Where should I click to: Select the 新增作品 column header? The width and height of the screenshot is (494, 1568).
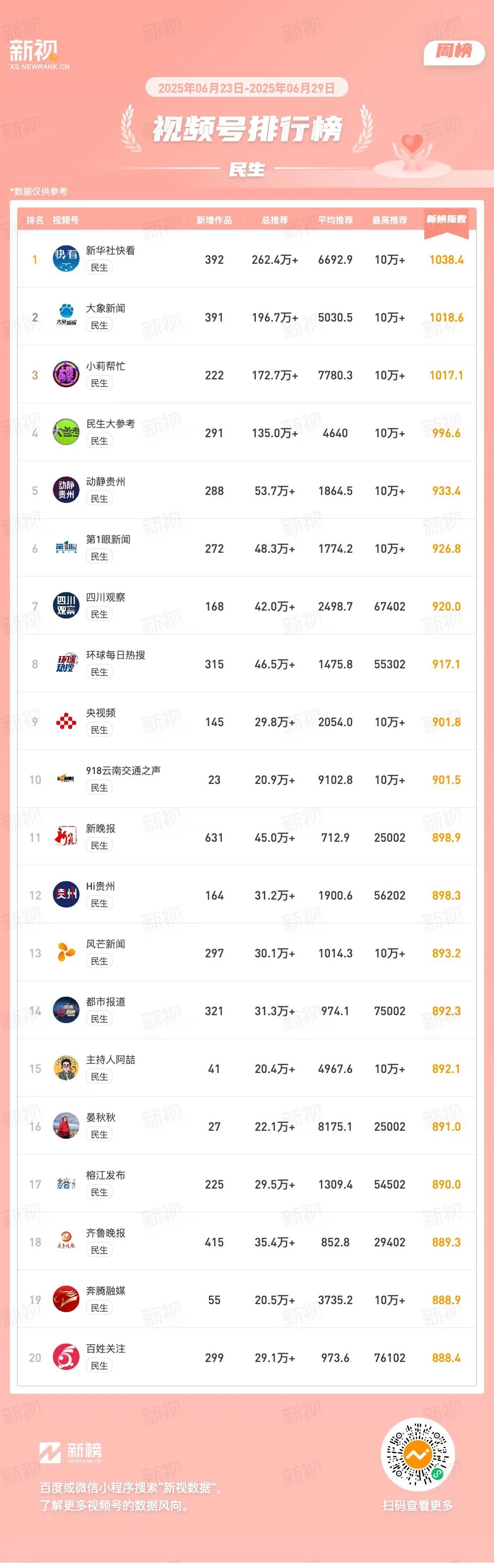(x=213, y=220)
